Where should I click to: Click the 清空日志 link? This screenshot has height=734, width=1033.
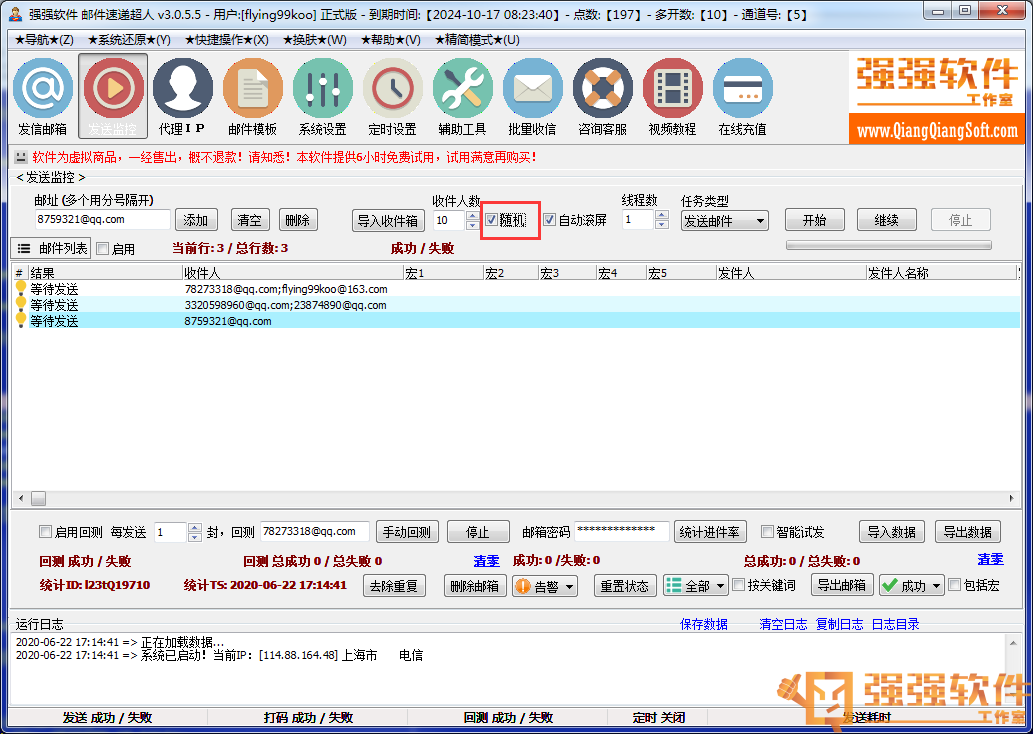783,624
